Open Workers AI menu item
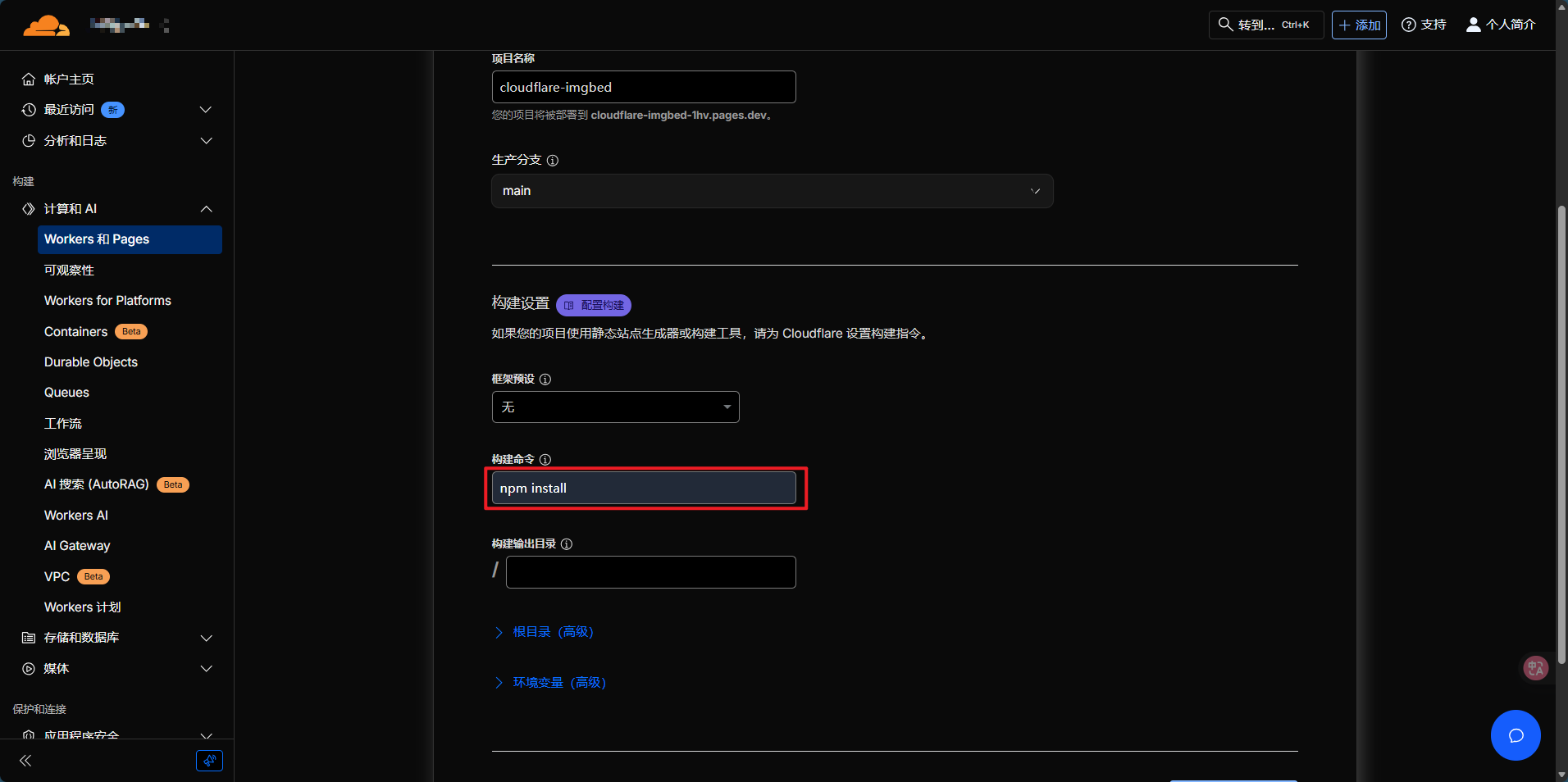 pos(76,516)
